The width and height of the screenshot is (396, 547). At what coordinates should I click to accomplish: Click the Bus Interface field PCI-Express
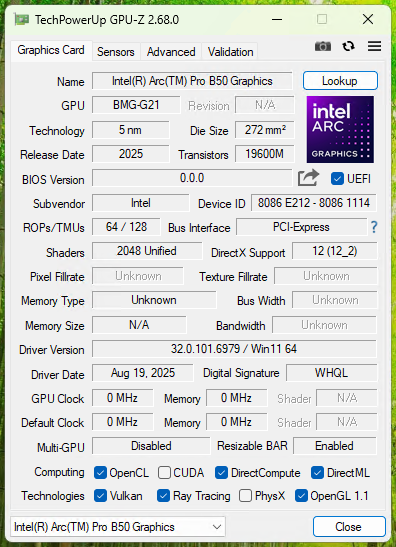(301, 227)
